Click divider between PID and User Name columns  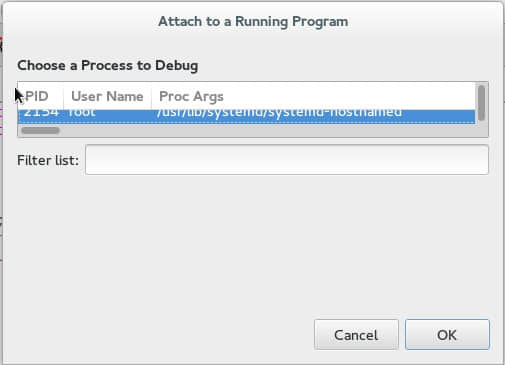[x=63, y=96]
